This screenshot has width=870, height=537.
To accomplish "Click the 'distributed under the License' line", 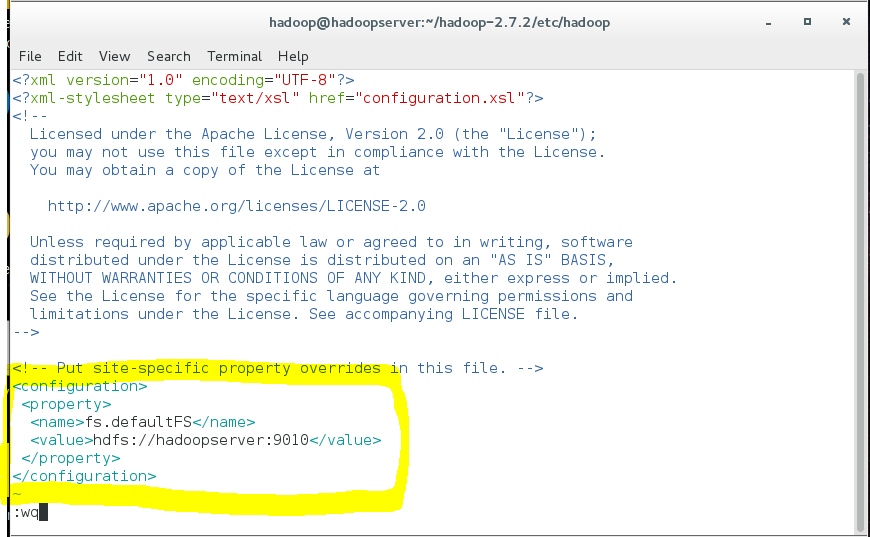I will 322,260.
